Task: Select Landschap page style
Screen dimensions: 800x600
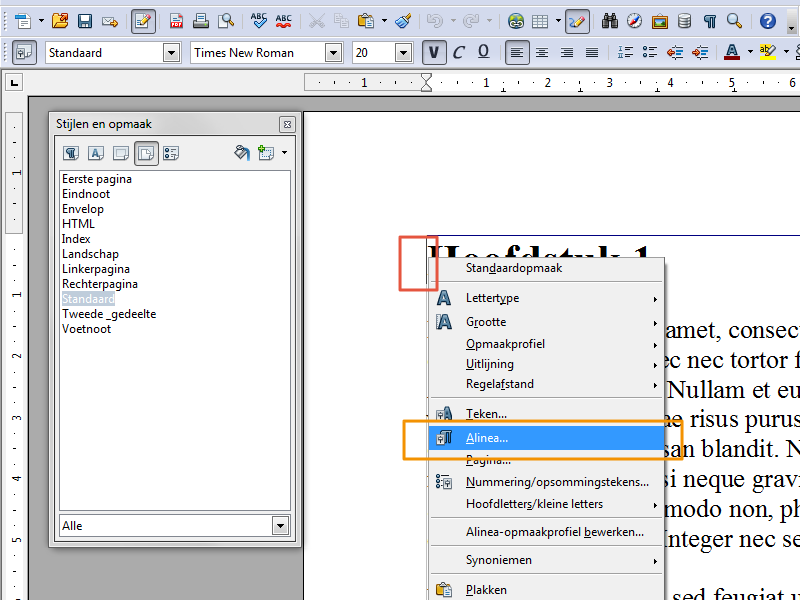Action: [90, 254]
